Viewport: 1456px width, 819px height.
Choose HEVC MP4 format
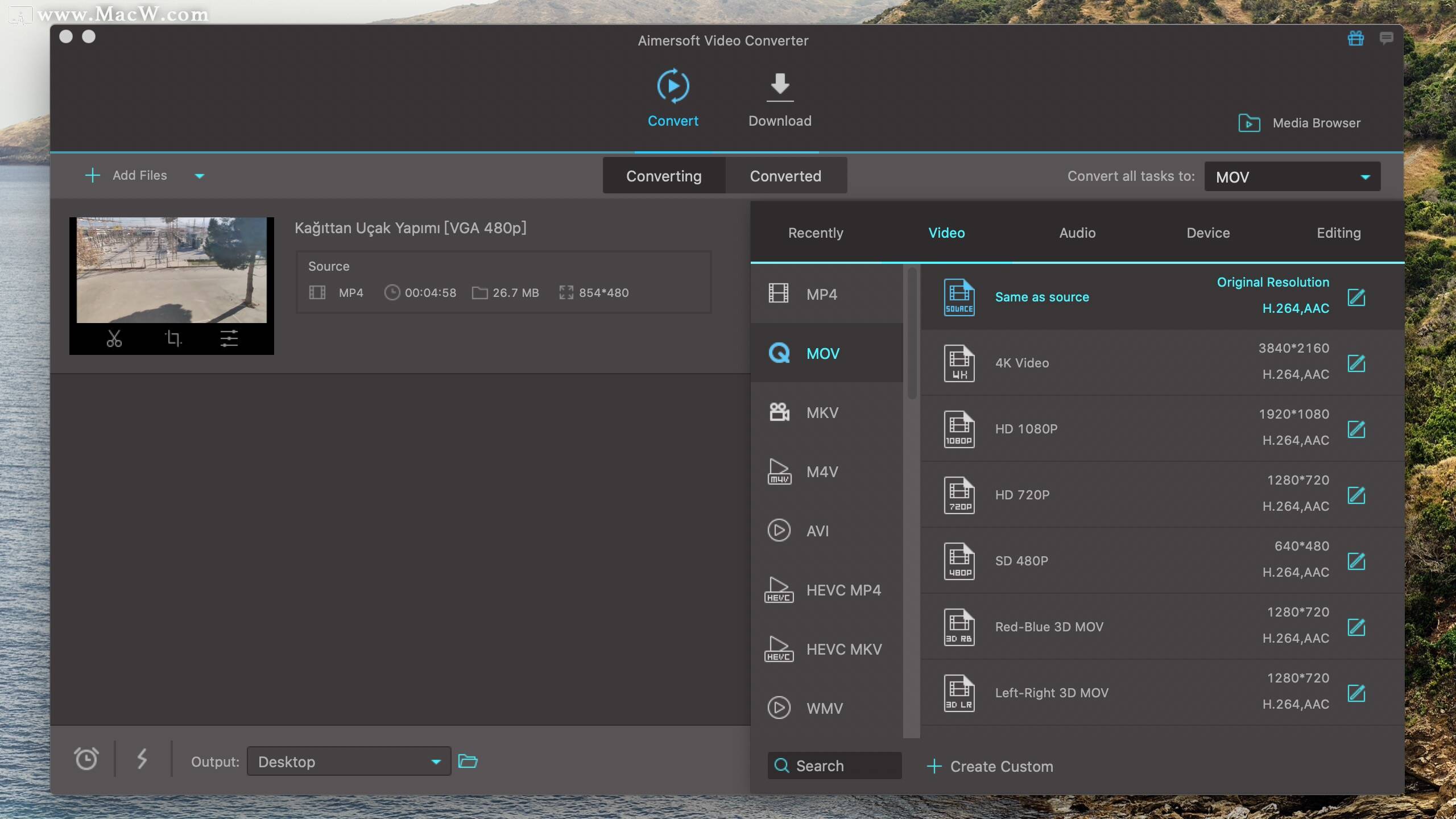click(x=826, y=590)
